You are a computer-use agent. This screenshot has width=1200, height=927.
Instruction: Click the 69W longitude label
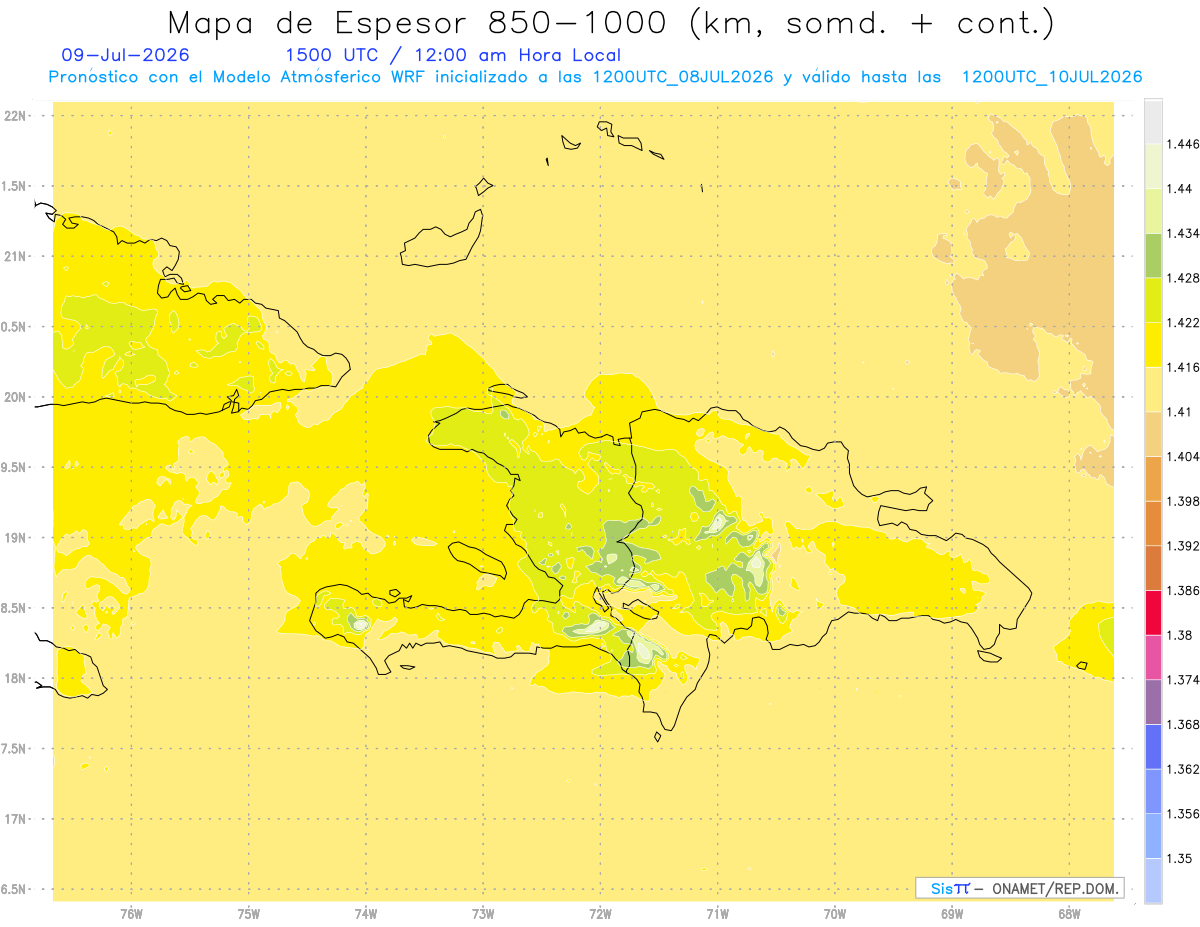point(952,914)
